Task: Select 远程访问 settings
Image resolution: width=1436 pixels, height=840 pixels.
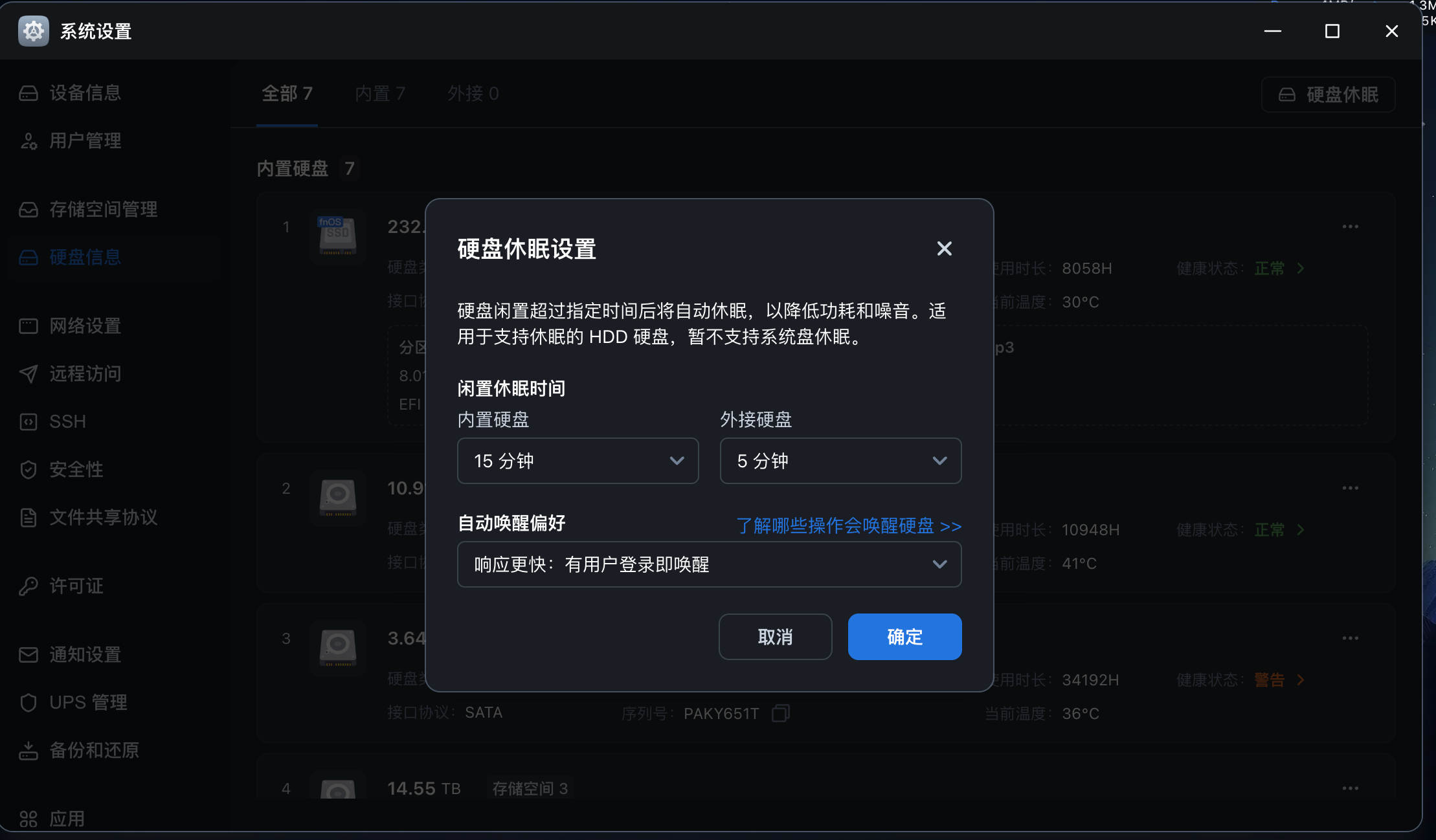Action: (x=85, y=373)
